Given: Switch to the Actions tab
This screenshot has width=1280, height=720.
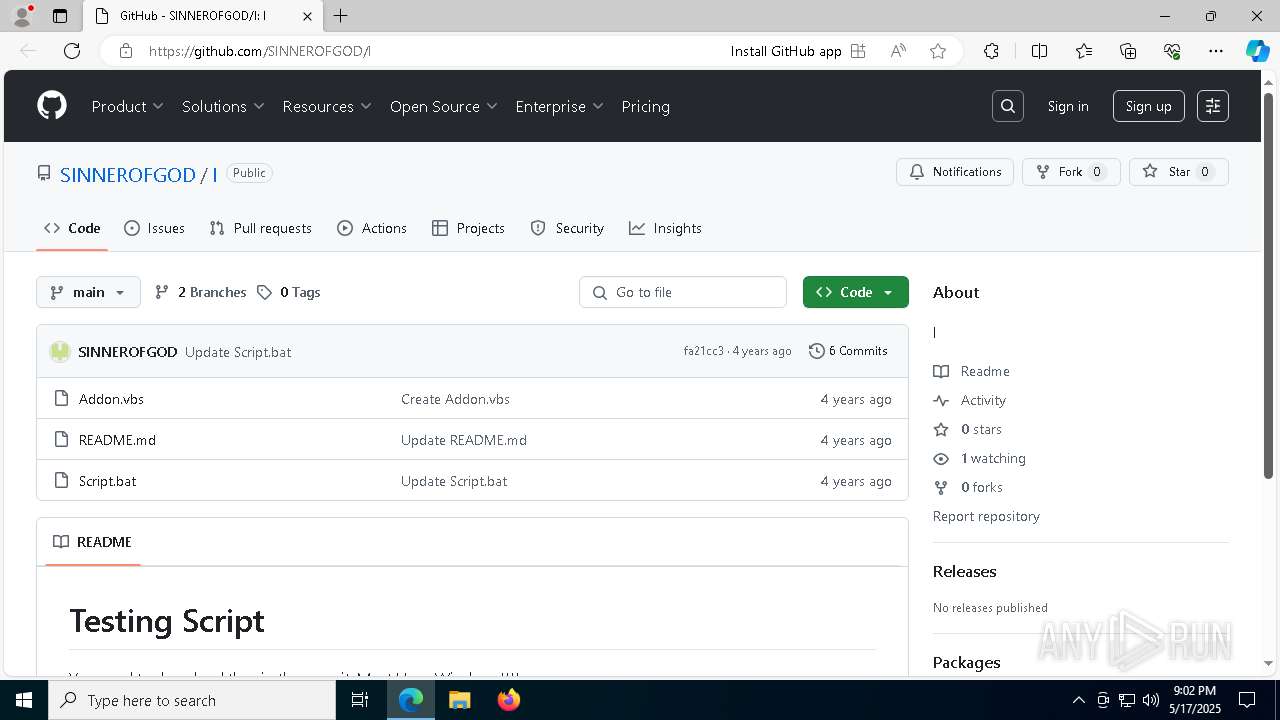Looking at the screenshot, I should click(372, 228).
